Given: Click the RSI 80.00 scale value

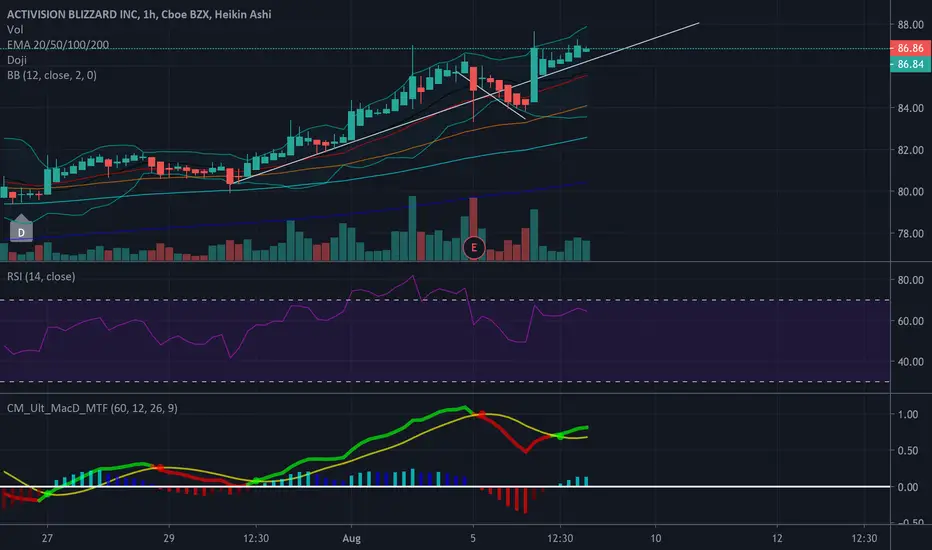Looking at the screenshot, I should 911,280.
